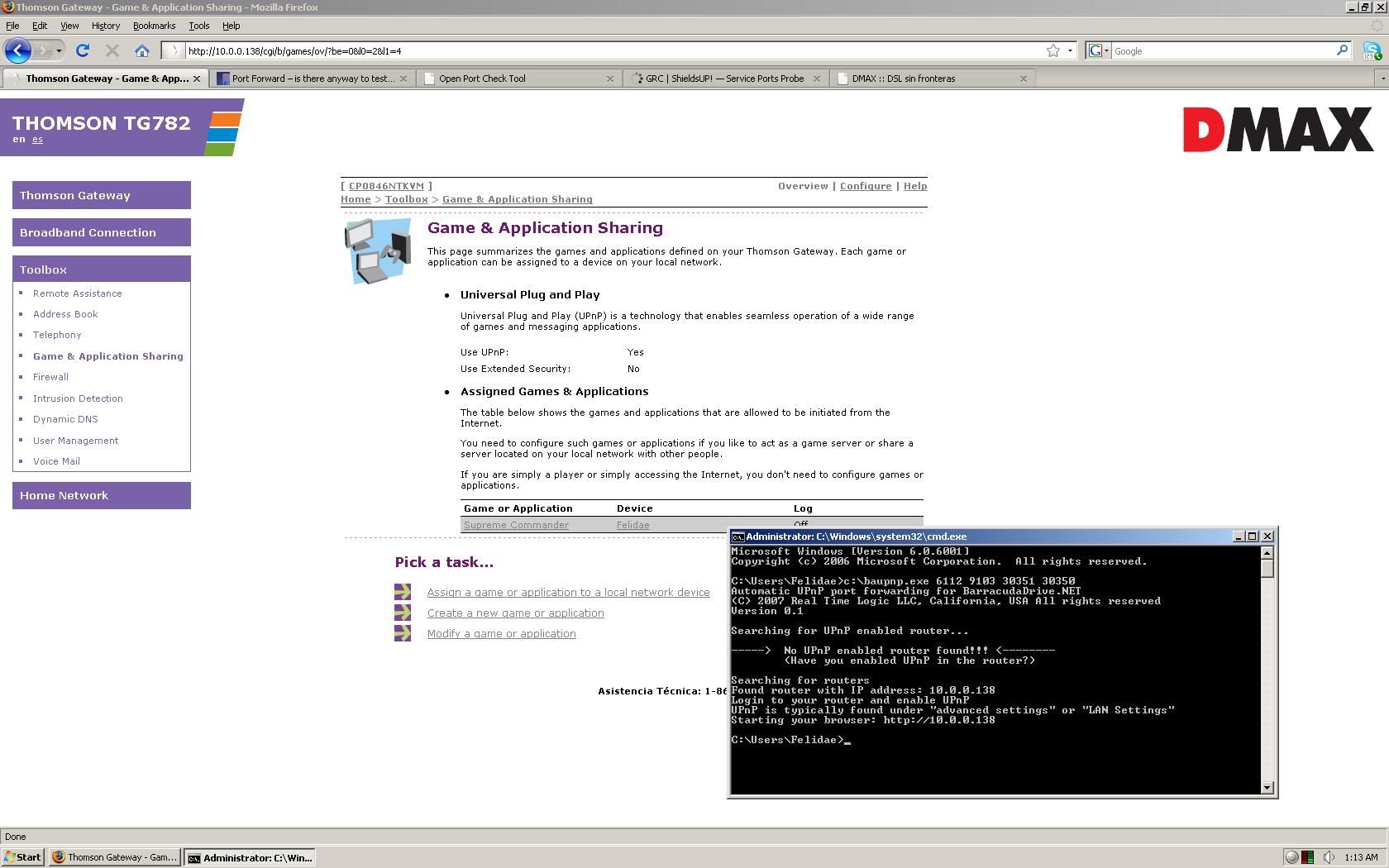Switch language to es under Thomson logo

[x=37, y=140]
